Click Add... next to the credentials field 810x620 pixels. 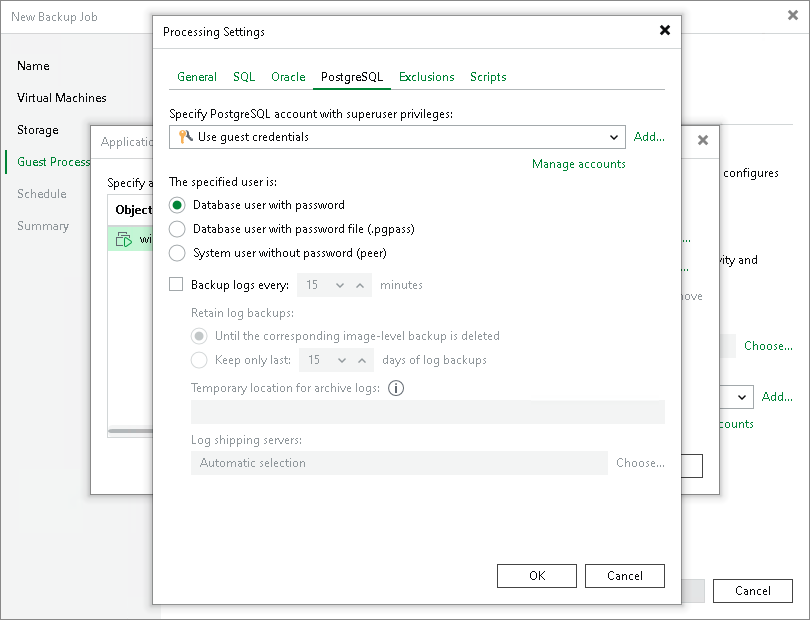pos(649,137)
